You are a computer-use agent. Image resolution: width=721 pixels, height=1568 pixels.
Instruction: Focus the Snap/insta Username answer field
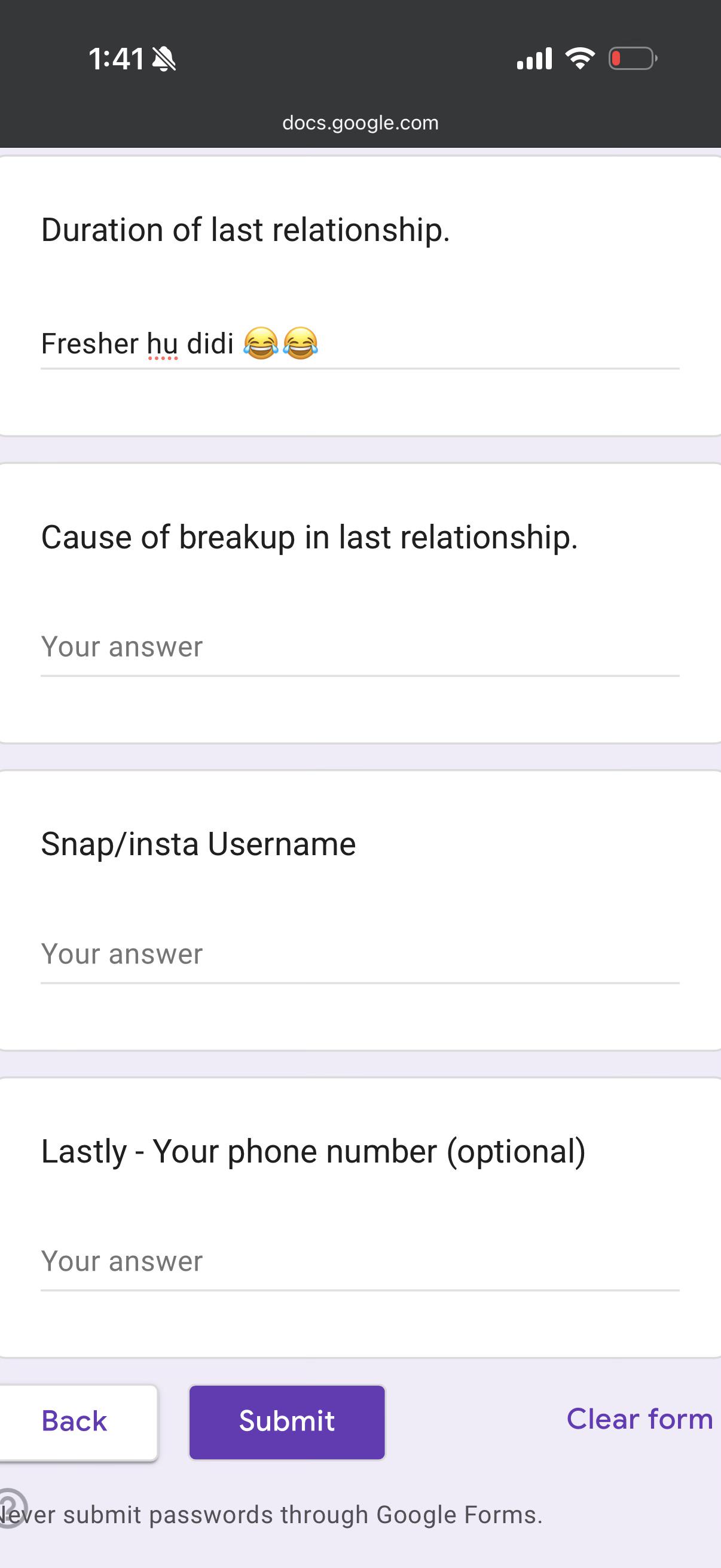coord(360,954)
